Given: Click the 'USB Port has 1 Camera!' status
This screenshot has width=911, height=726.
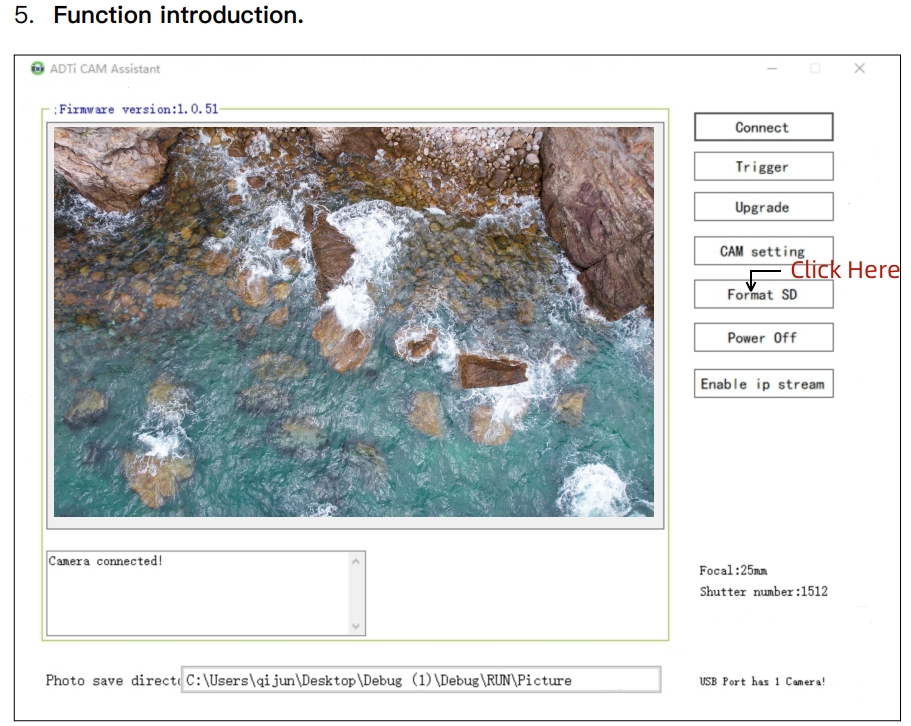Looking at the screenshot, I should pos(762,682).
